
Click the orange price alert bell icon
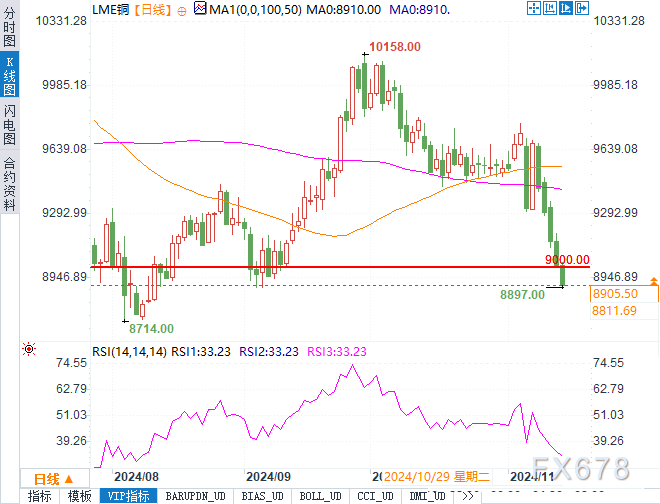[x=654, y=281]
